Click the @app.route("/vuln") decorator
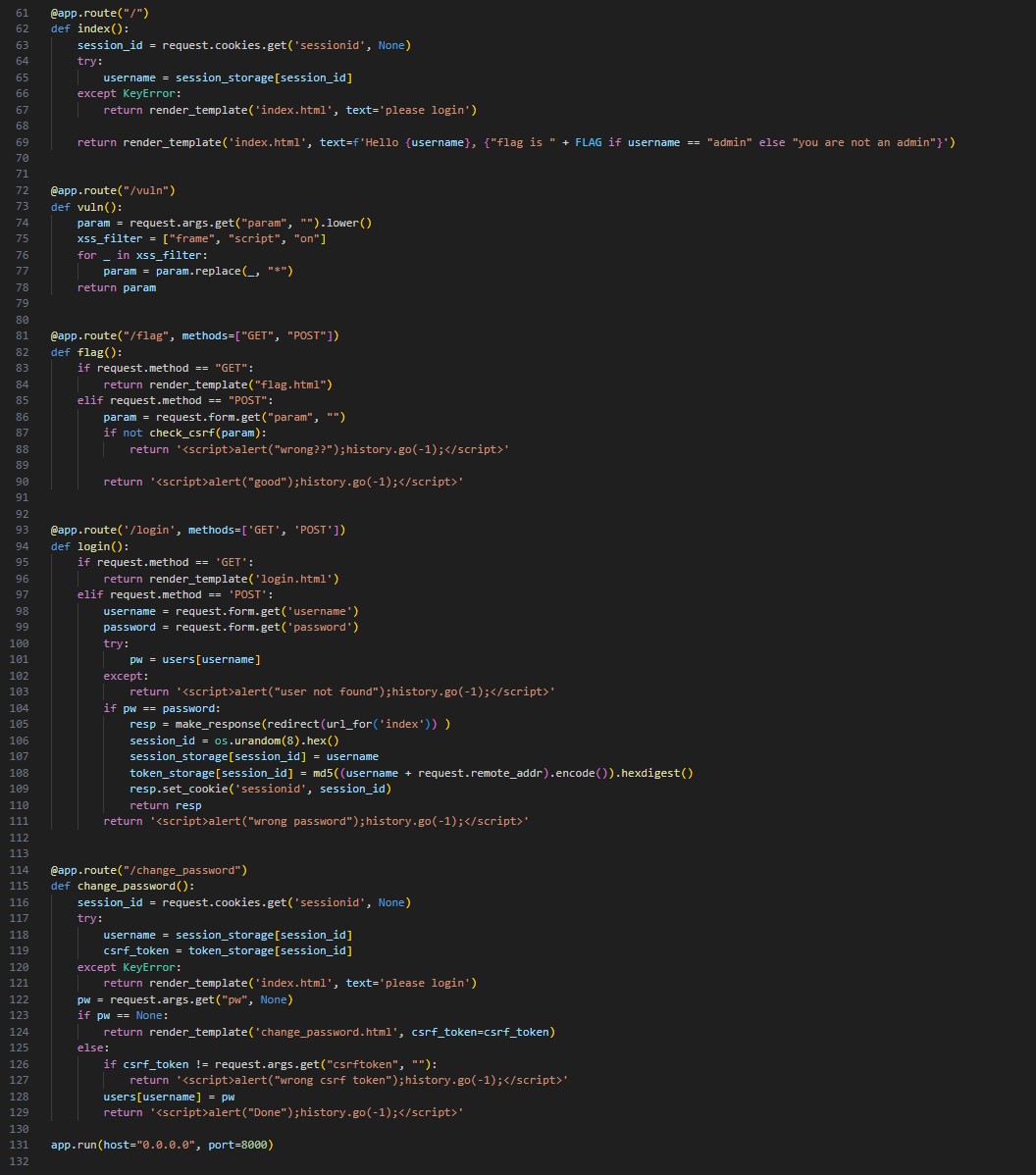The height and width of the screenshot is (1175, 1036). click(113, 190)
